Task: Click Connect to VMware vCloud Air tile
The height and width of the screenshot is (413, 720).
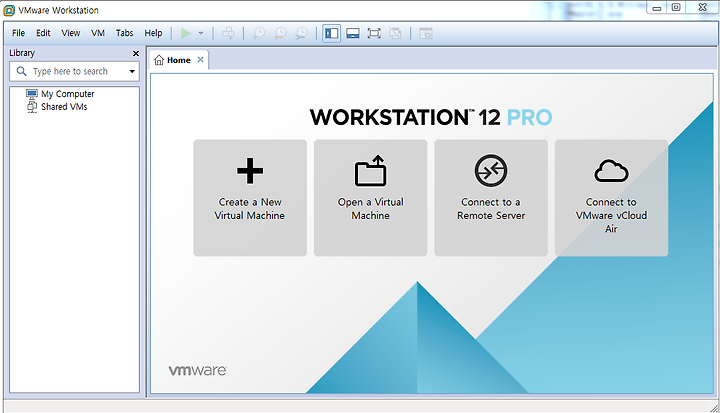Action: tap(611, 198)
